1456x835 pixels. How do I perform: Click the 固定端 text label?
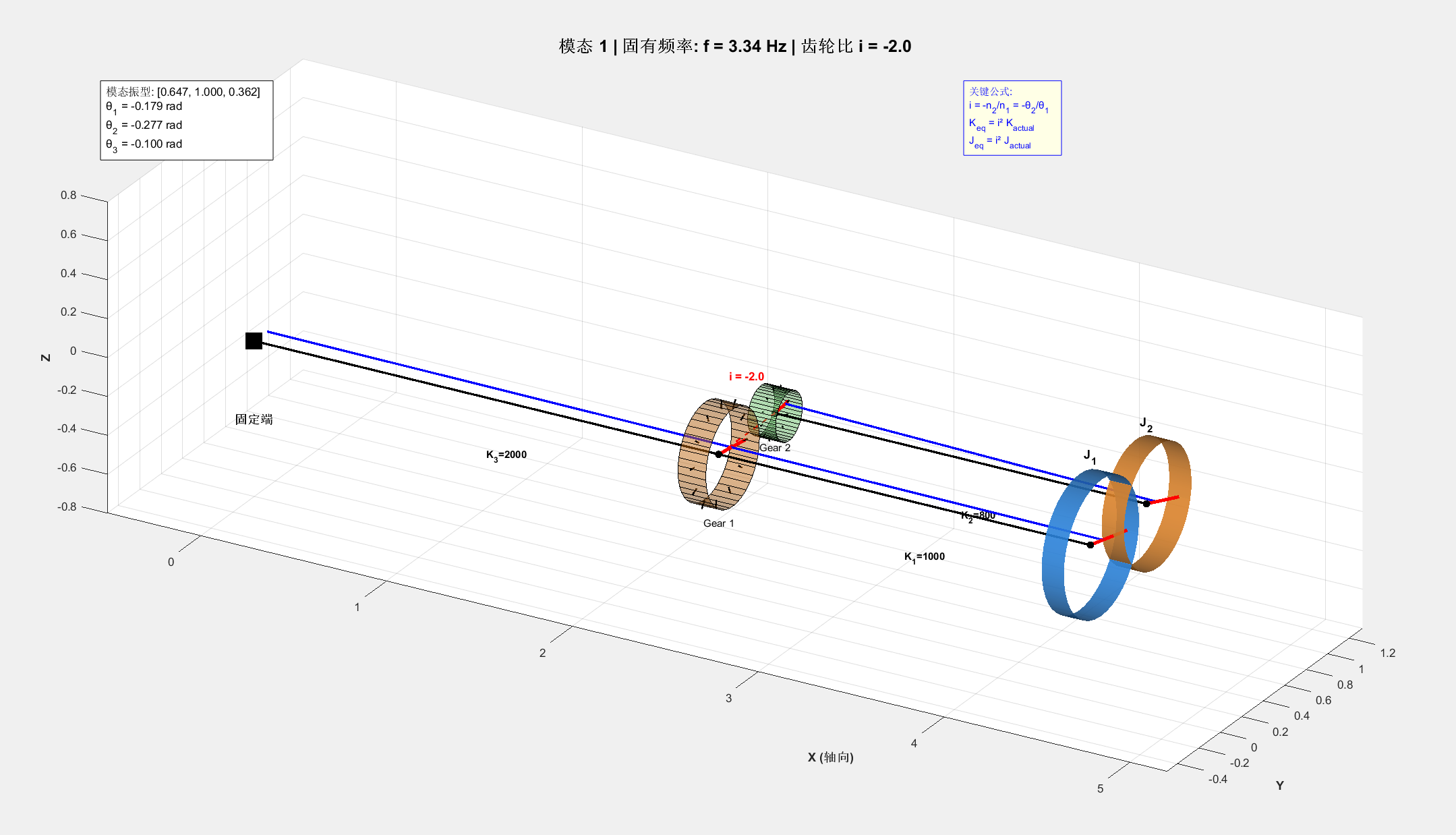tap(254, 420)
